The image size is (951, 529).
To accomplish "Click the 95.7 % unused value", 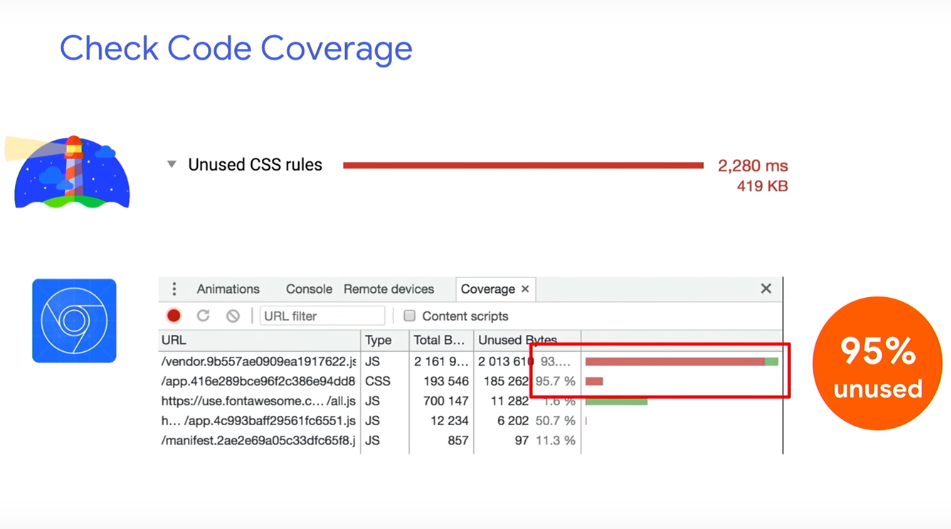I will [x=555, y=381].
